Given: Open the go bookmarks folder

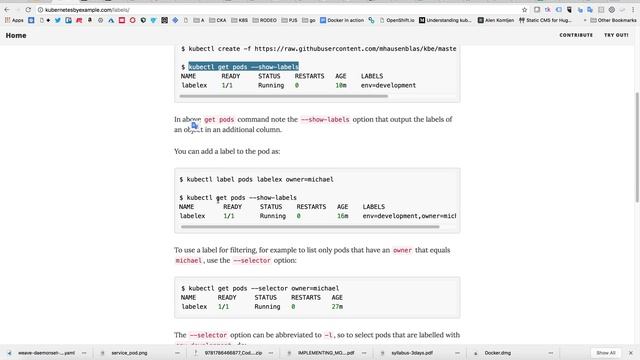Looking at the screenshot, I should coord(309,20).
